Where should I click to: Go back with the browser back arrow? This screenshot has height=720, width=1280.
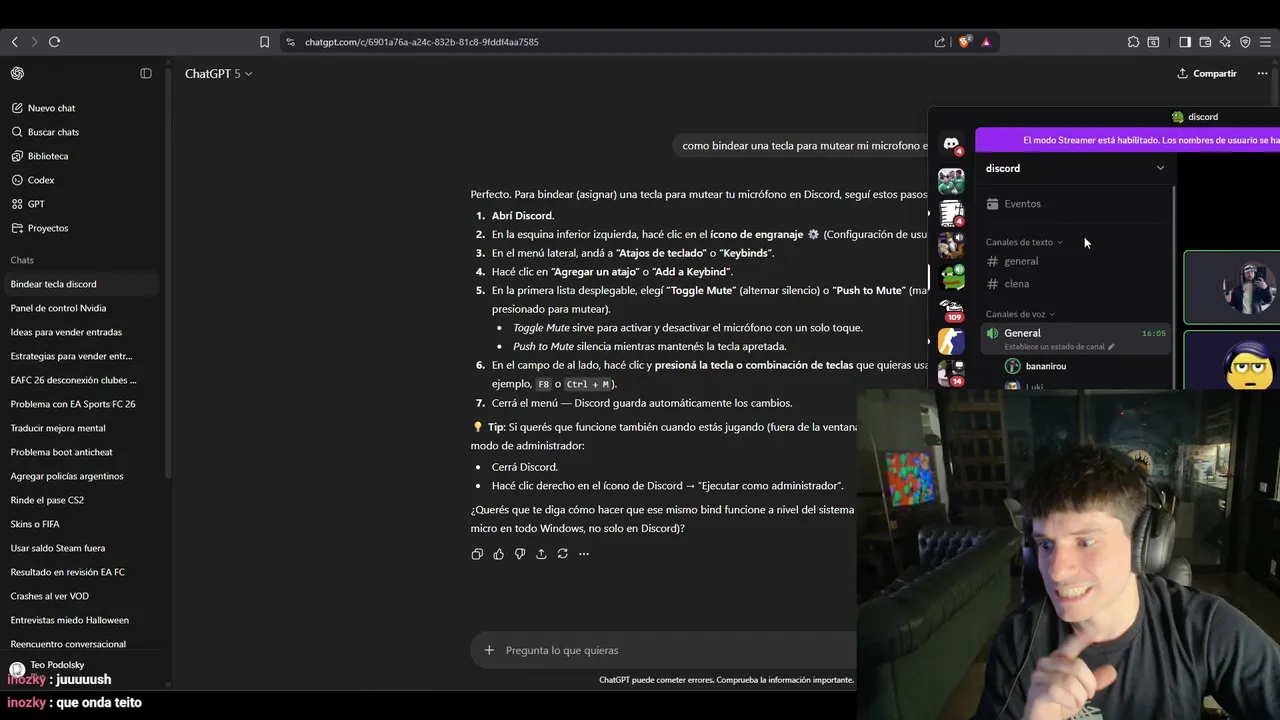[x=14, y=42]
